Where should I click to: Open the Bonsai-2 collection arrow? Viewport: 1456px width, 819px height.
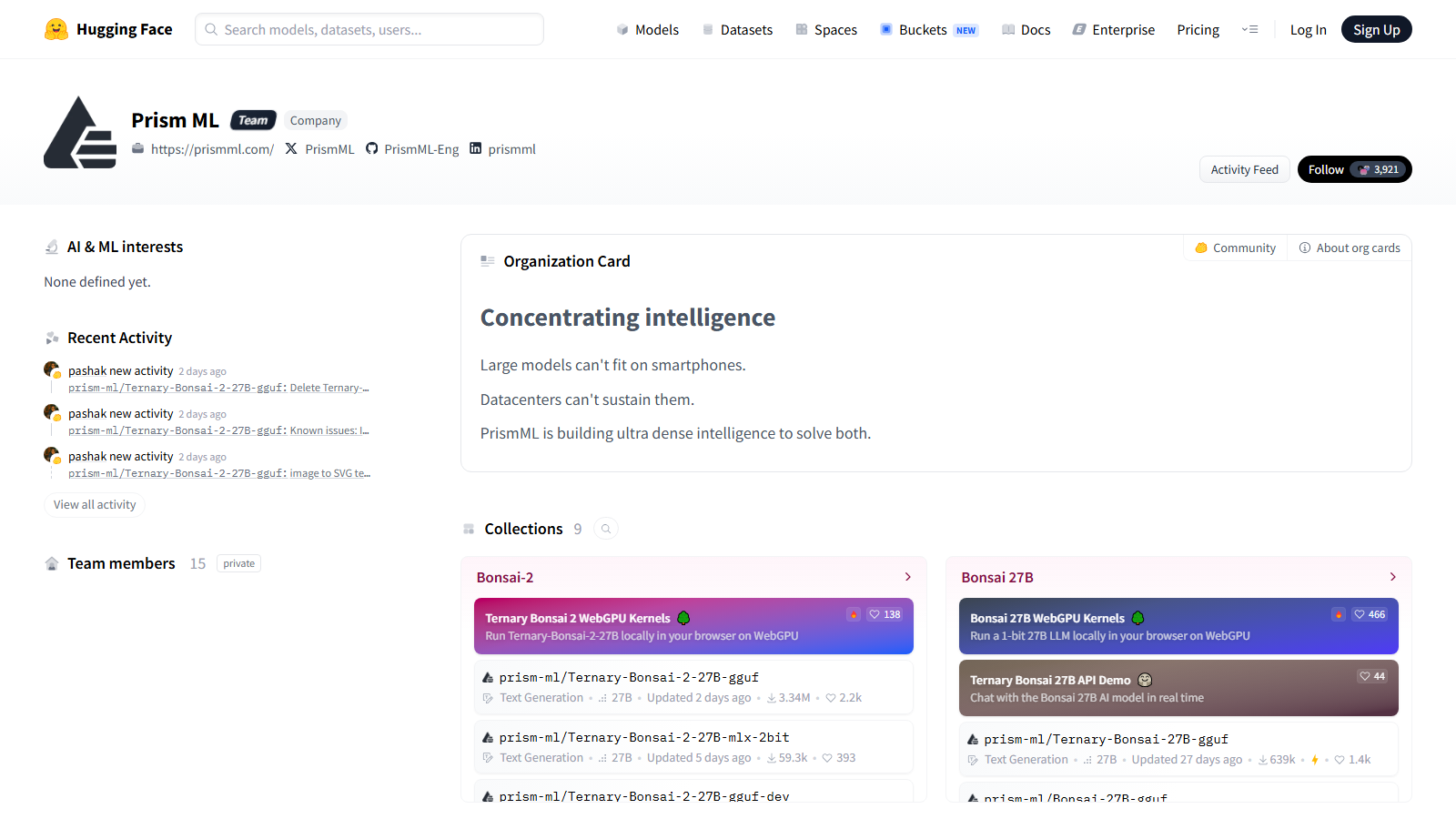pyautogui.click(x=908, y=577)
